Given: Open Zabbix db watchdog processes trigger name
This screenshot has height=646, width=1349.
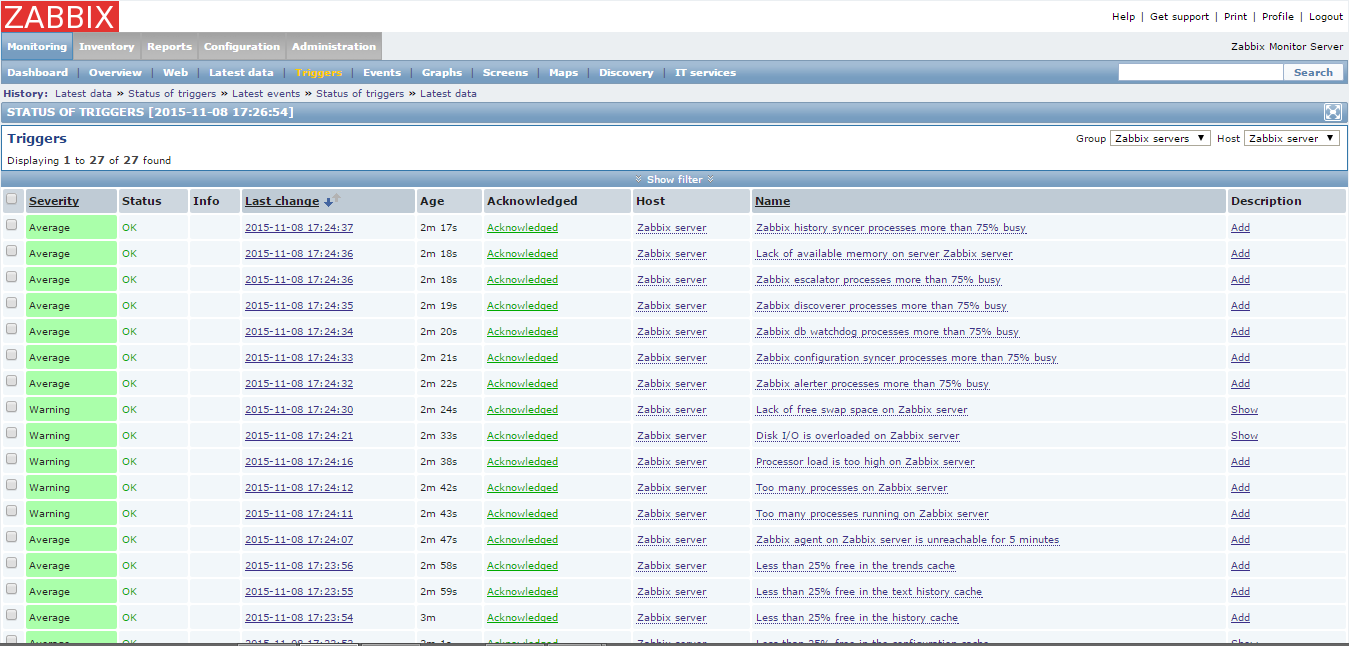Looking at the screenshot, I should click(887, 332).
